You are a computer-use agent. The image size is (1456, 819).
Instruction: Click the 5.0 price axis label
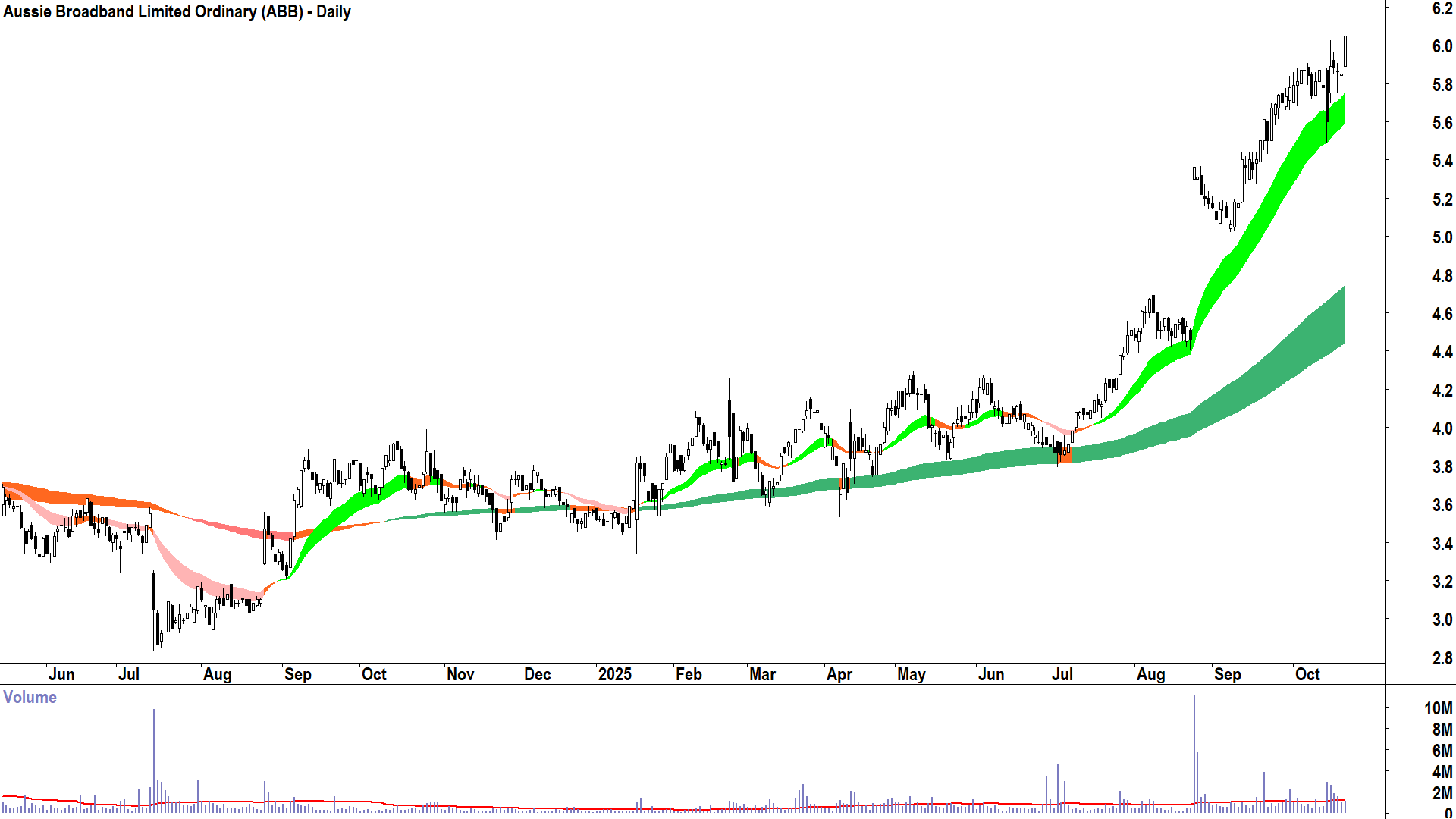(1442, 237)
